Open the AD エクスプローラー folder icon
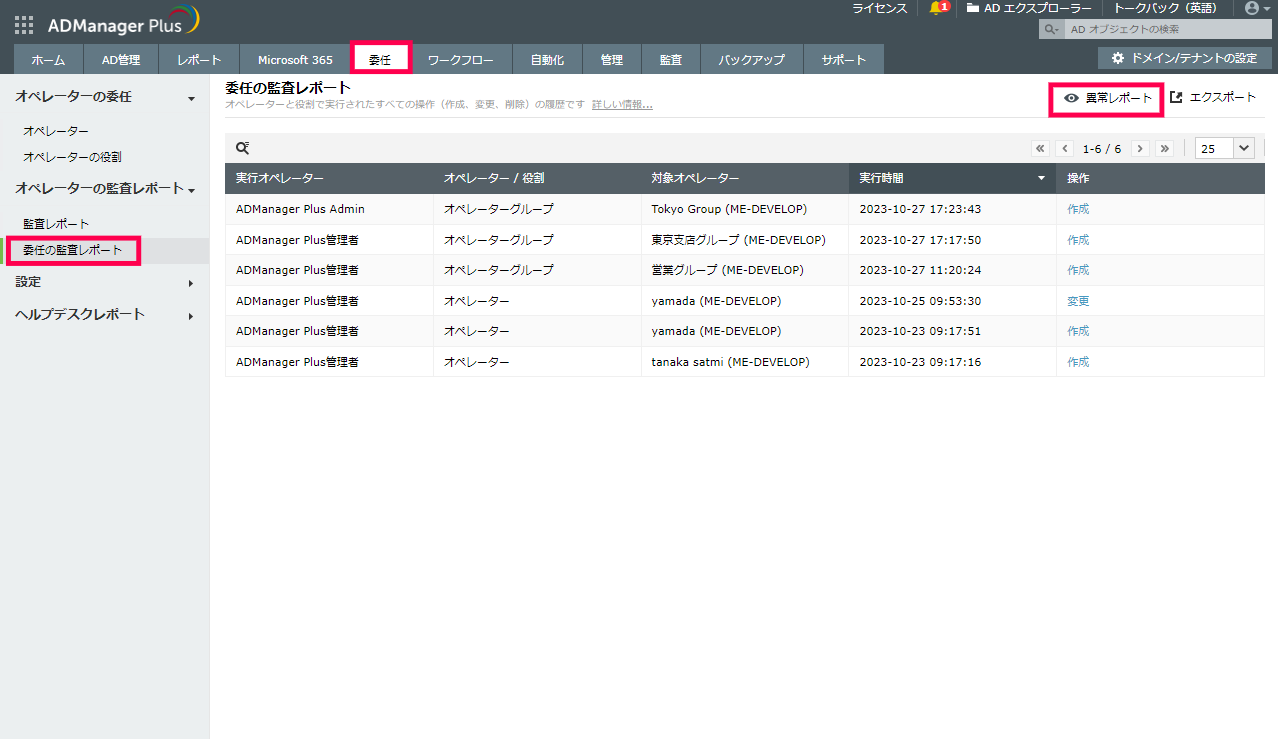Viewport: 1278px width, 739px height. point(973,8)
